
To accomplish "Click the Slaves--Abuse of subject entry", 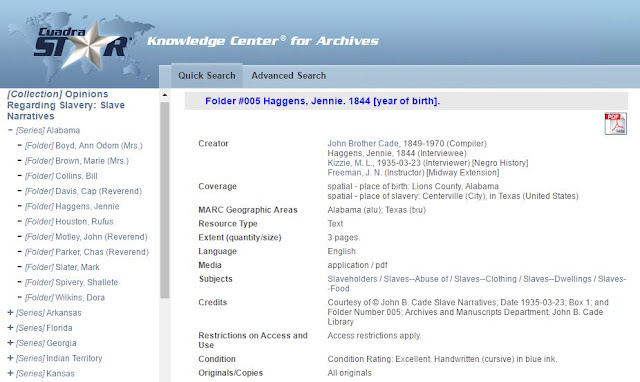I will [416, 279].
